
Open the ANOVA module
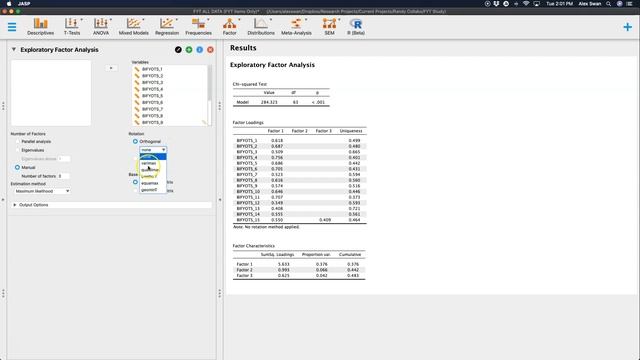coord(101,27)
